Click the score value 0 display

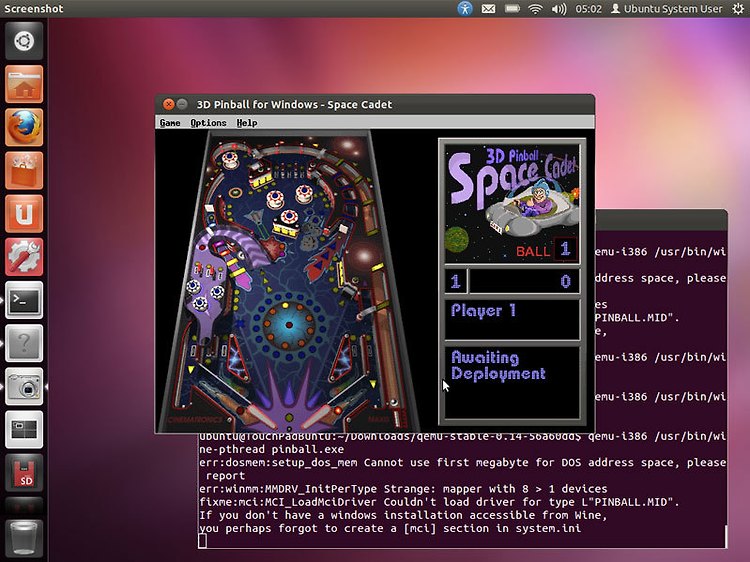click(565, 281)
